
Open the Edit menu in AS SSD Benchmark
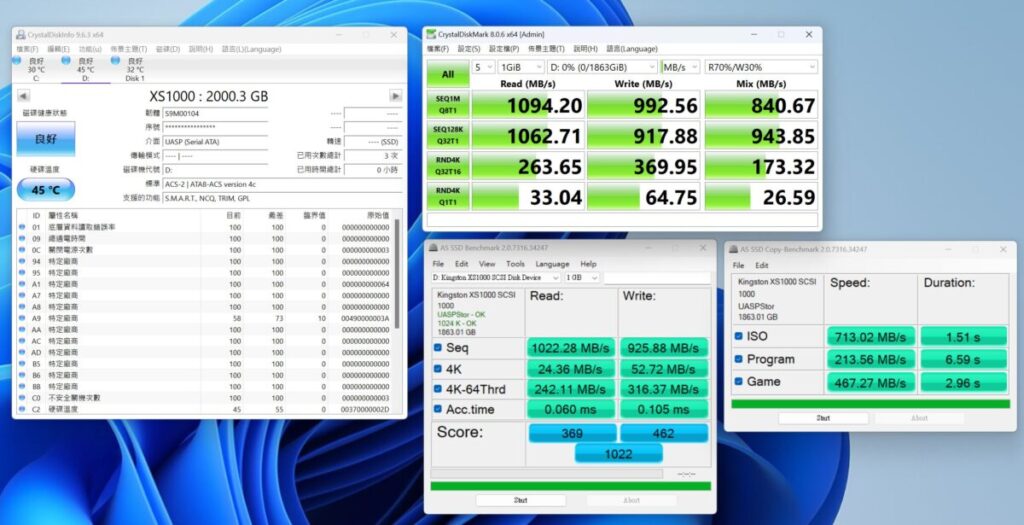coord(462,264)
